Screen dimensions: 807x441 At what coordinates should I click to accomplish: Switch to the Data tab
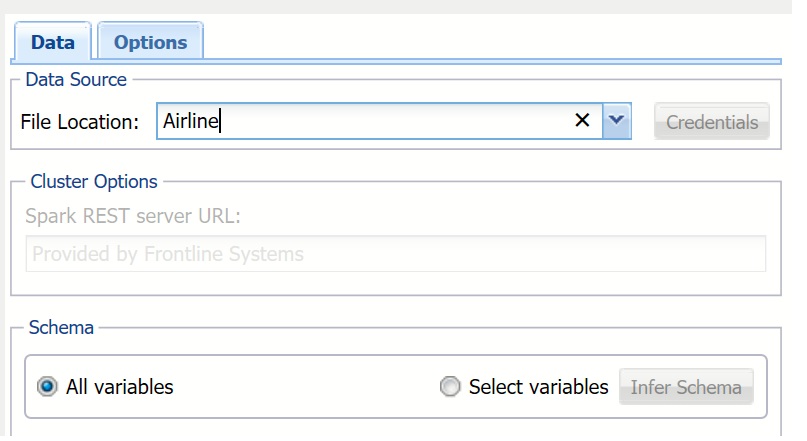click(x=52, y=42)
